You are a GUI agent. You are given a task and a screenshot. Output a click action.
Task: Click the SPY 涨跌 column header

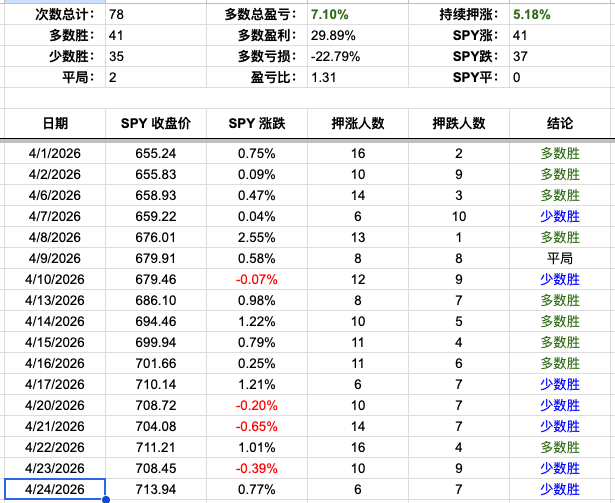pos(257,123)
